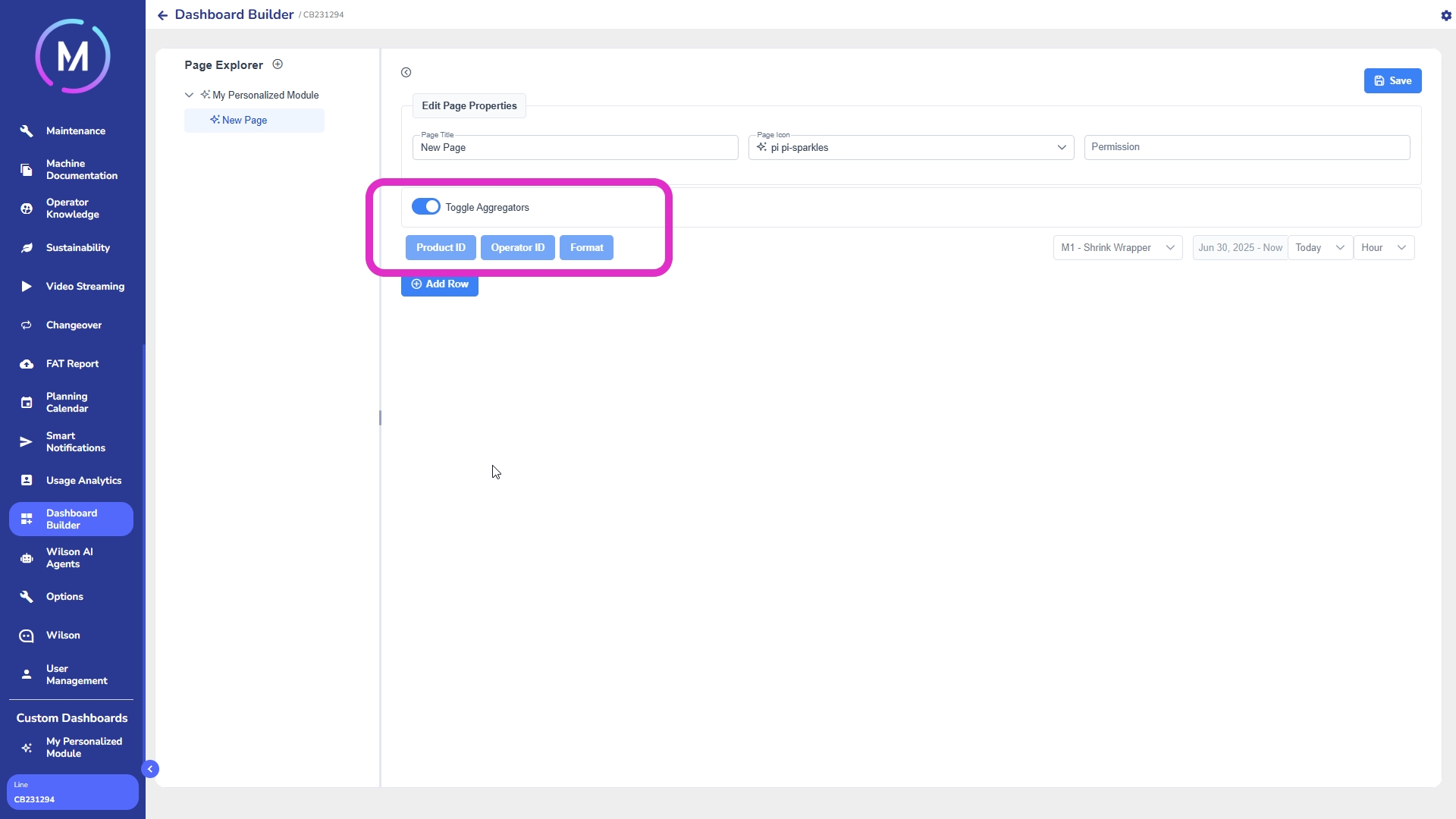1456x819 pixels.
Task: Click the Add Row button
Action: [439, 284]
